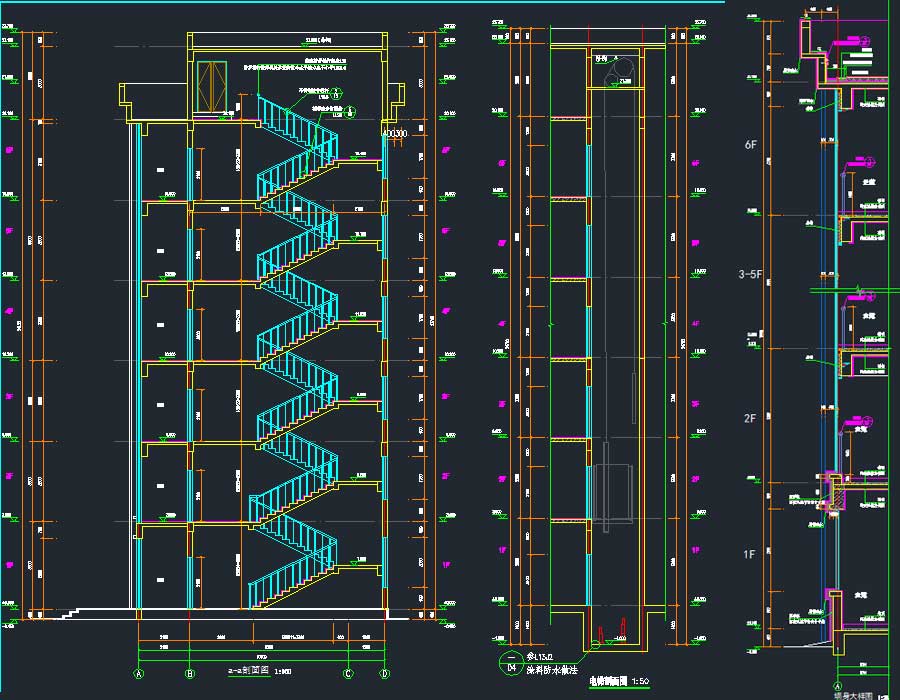Click the entrance steps at section base
900x700 pixels.
(x=70, y=610)
